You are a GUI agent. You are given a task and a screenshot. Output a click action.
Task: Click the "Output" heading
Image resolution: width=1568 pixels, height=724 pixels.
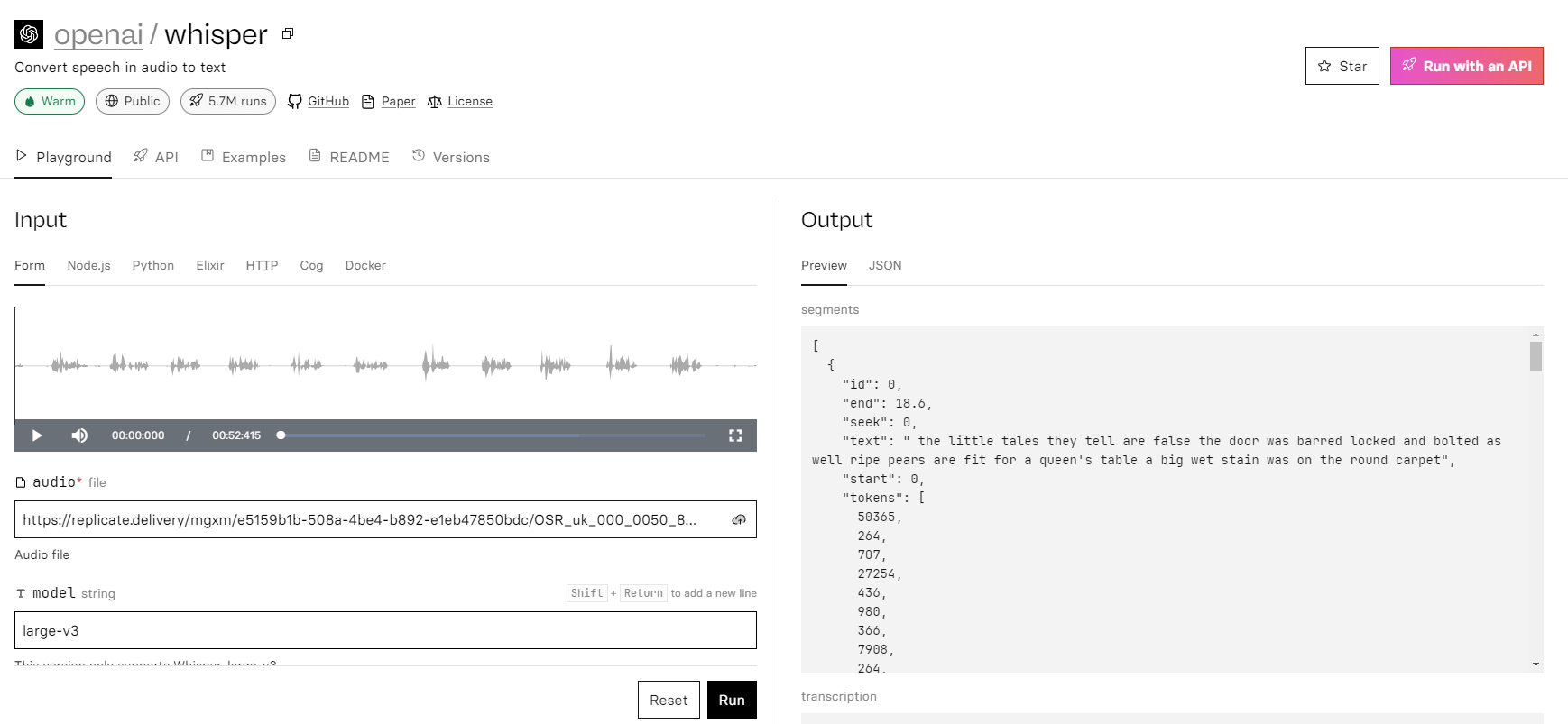point(836,220)
